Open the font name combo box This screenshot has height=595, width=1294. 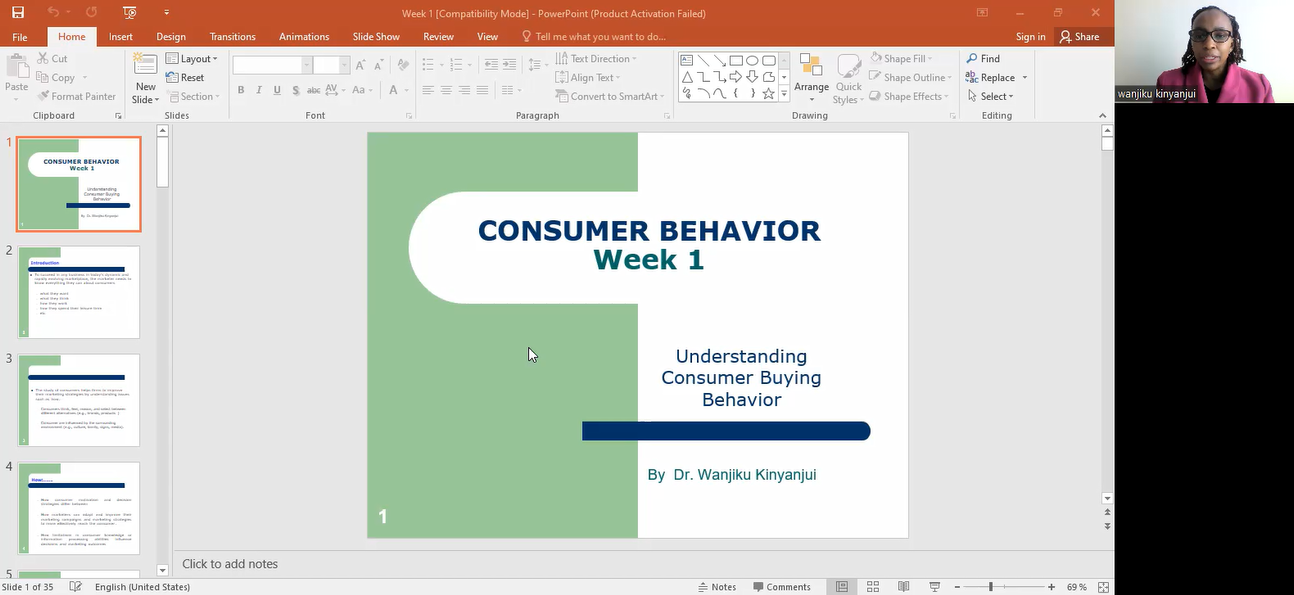(272, 65)
